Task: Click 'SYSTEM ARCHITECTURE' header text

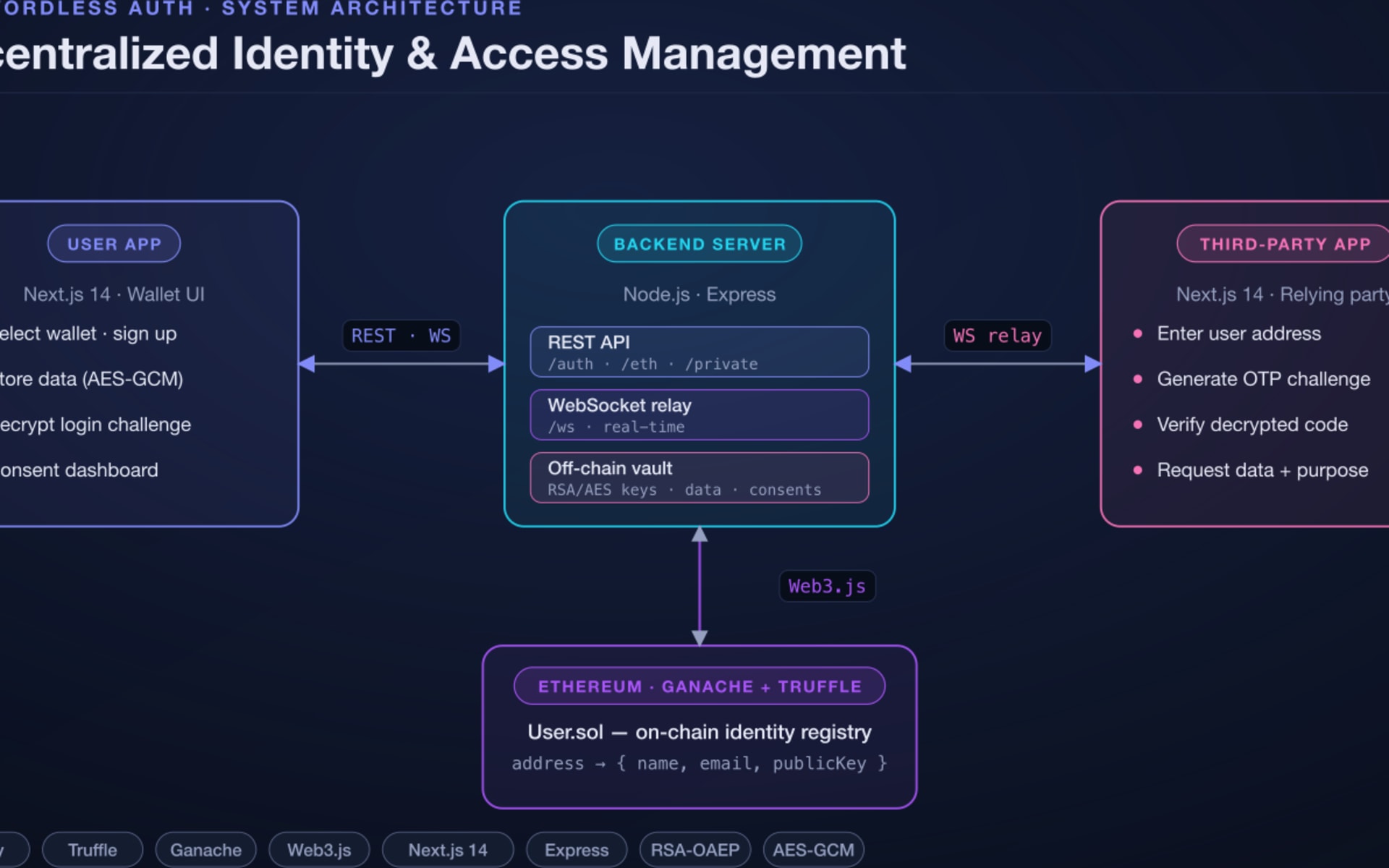Action: (372, 9)
